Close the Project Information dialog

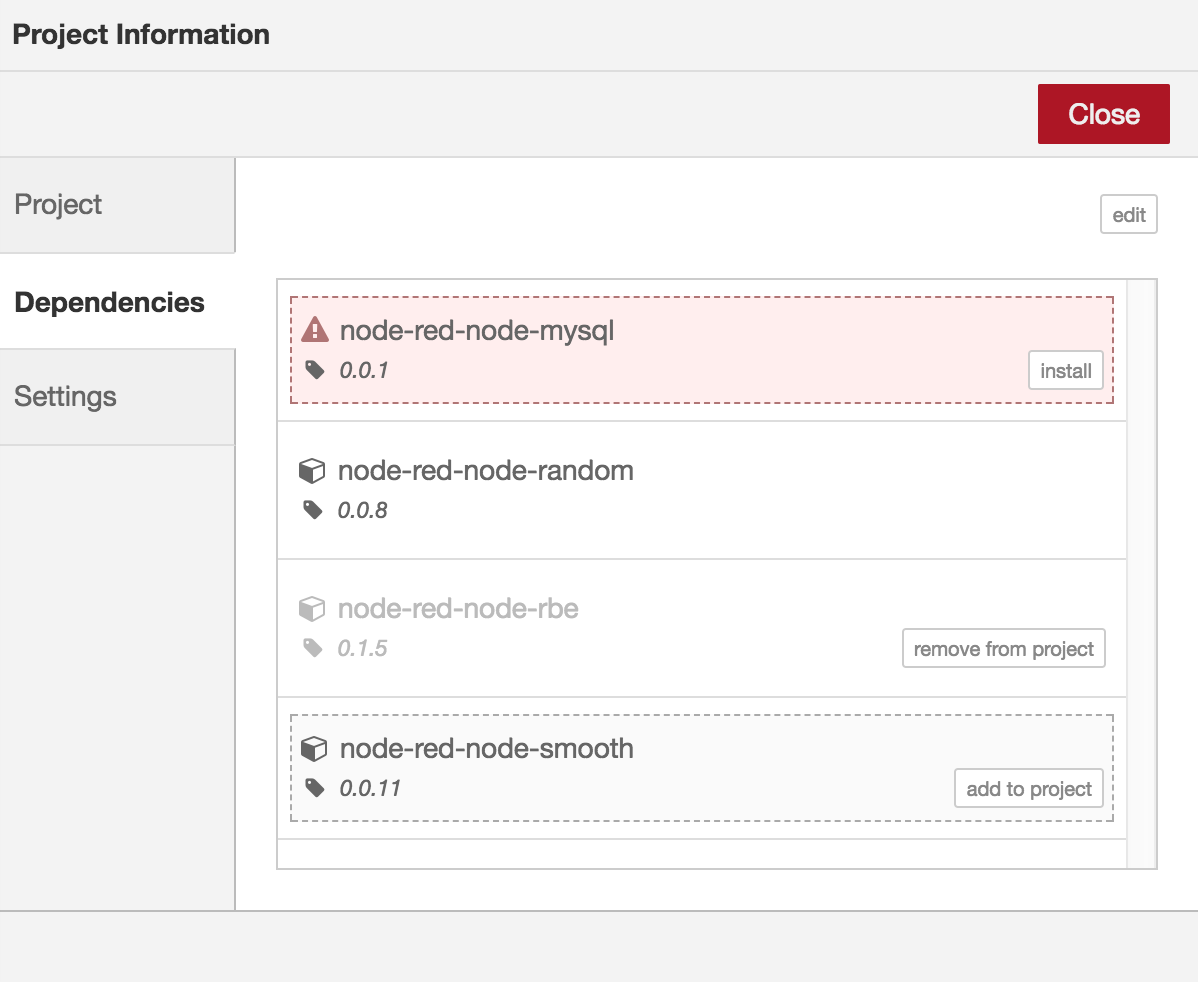click(1103, 113)
